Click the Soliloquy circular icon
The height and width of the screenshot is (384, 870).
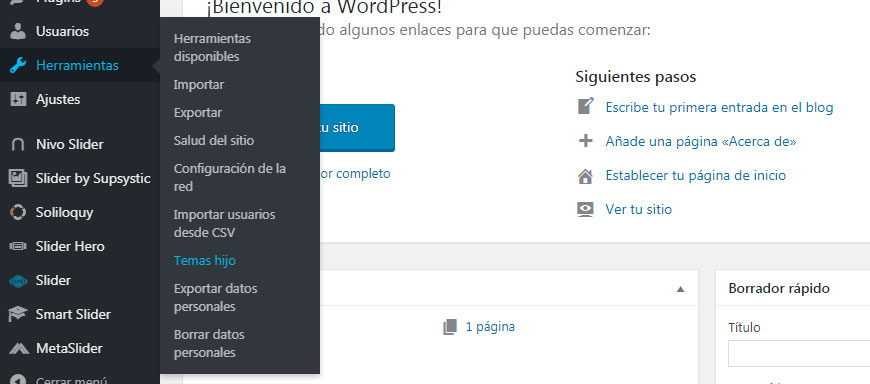point(18,213)
